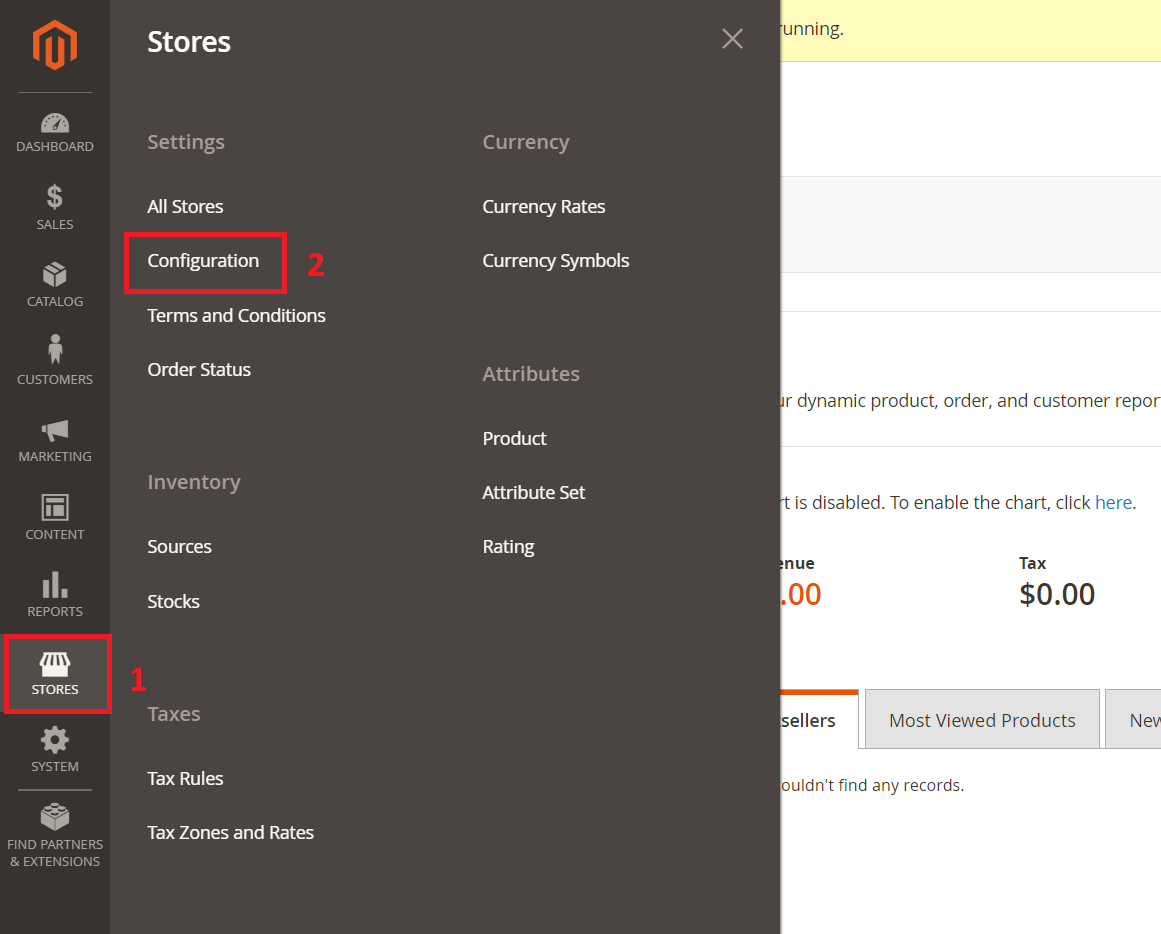This screenshot has height=934, width=1161.
Task: Click the System sidebar icon
Action: [55, 752]
